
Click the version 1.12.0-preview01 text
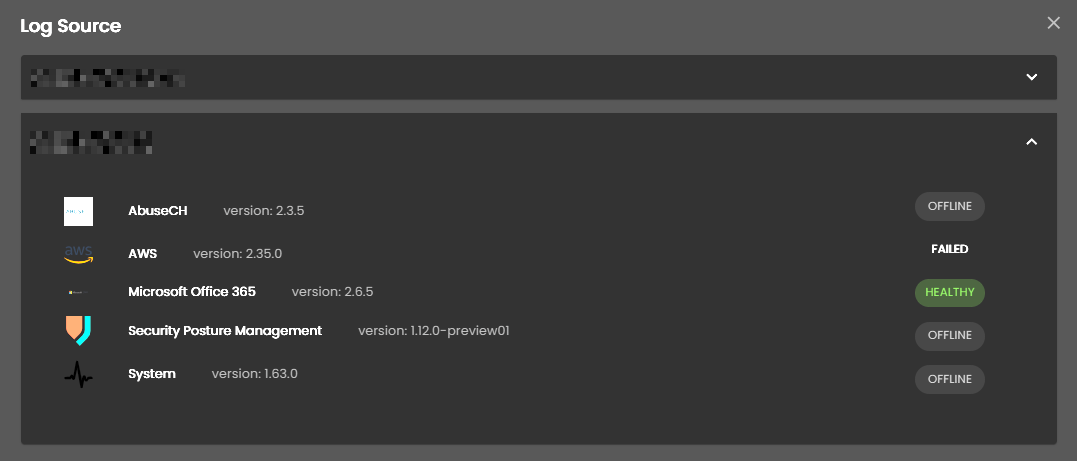(434, 331)
